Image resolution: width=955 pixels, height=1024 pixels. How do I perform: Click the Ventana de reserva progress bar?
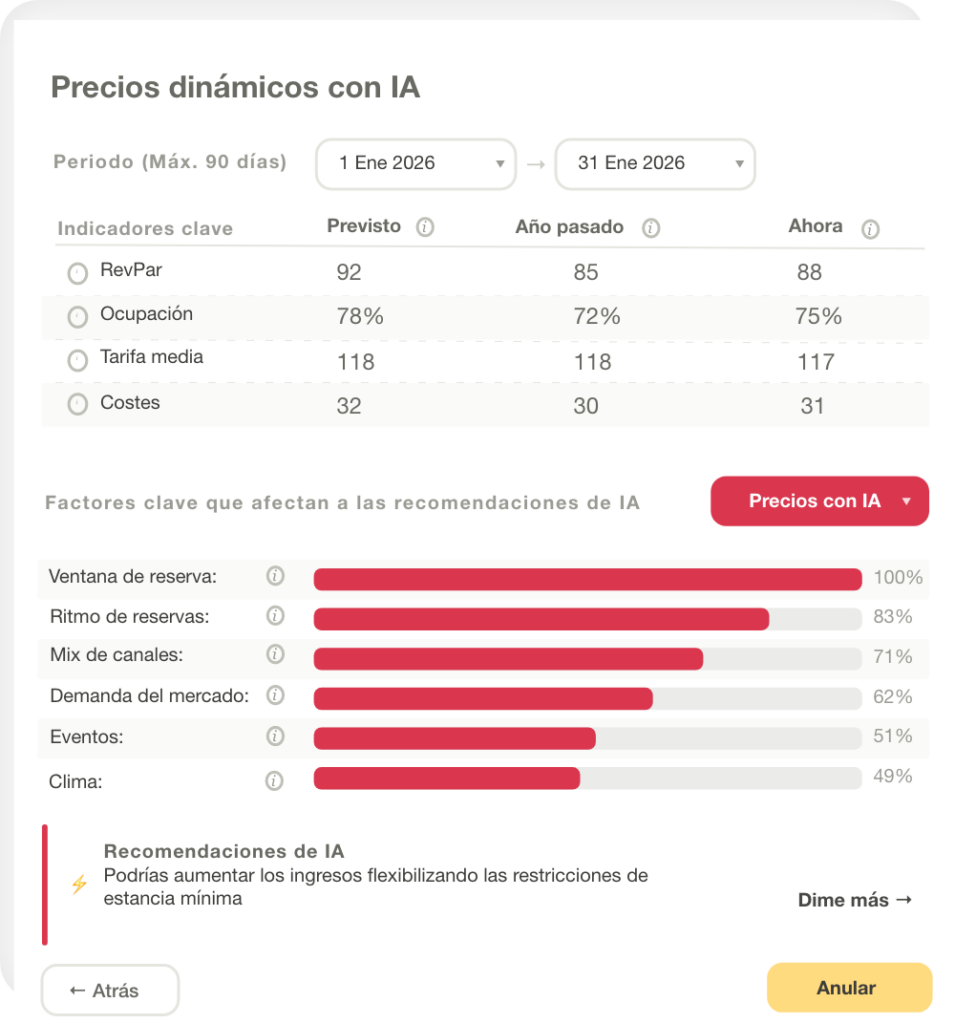(x=587, y=579)
